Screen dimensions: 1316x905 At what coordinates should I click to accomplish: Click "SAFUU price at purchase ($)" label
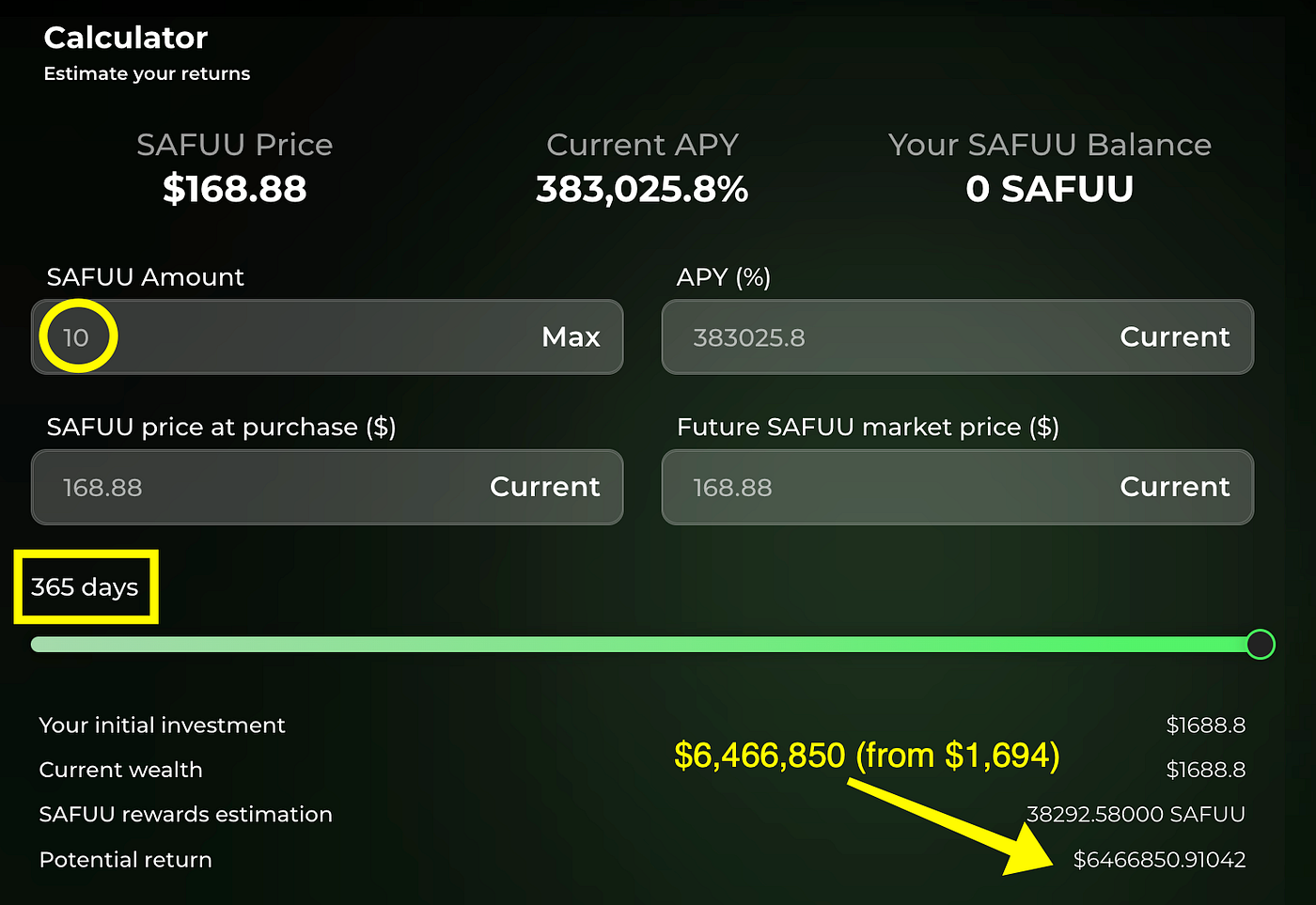tap(222, 428)
